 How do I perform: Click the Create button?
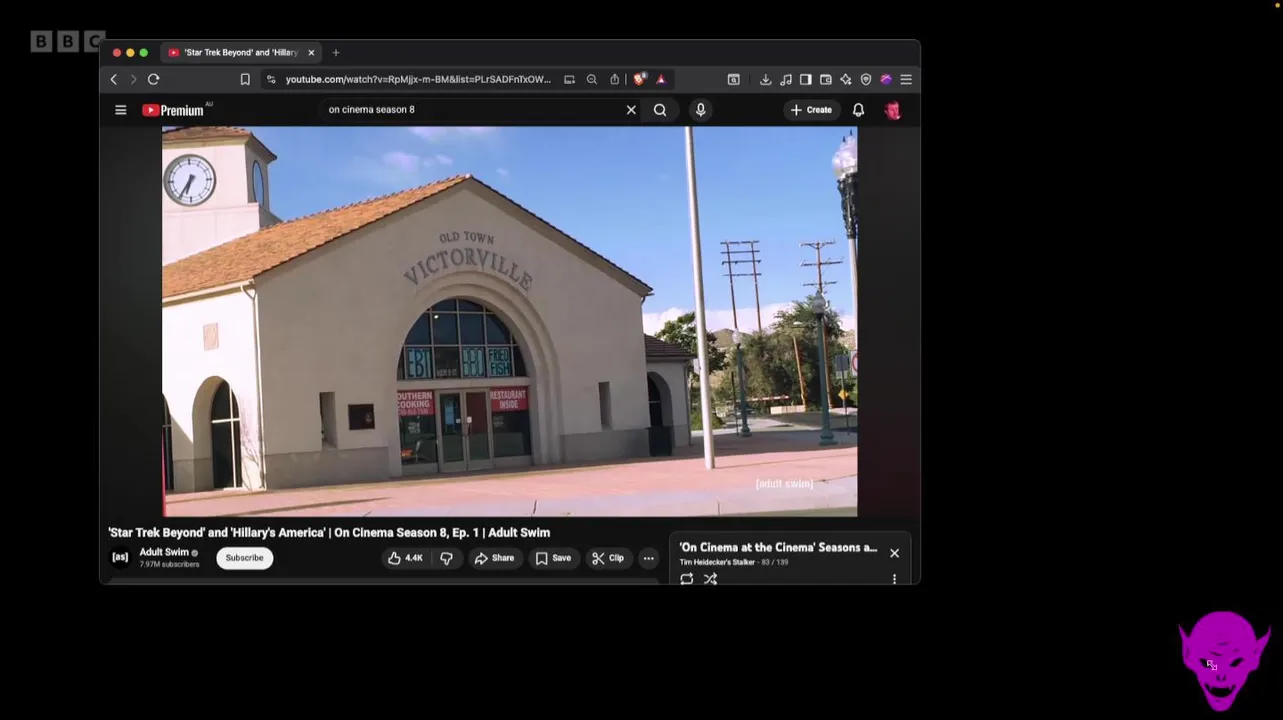point(811,110)
